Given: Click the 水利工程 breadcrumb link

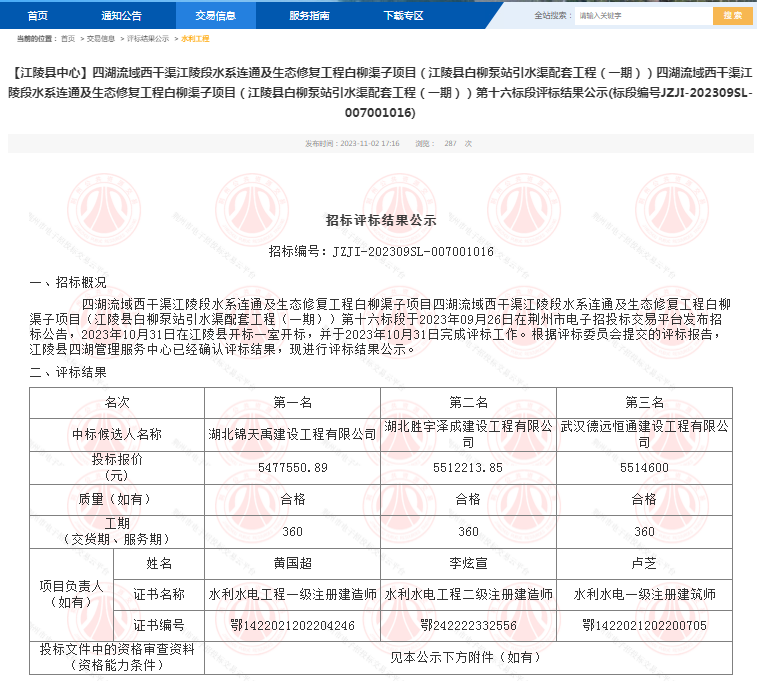Looking at the screenshot, I should coord(195,38).
